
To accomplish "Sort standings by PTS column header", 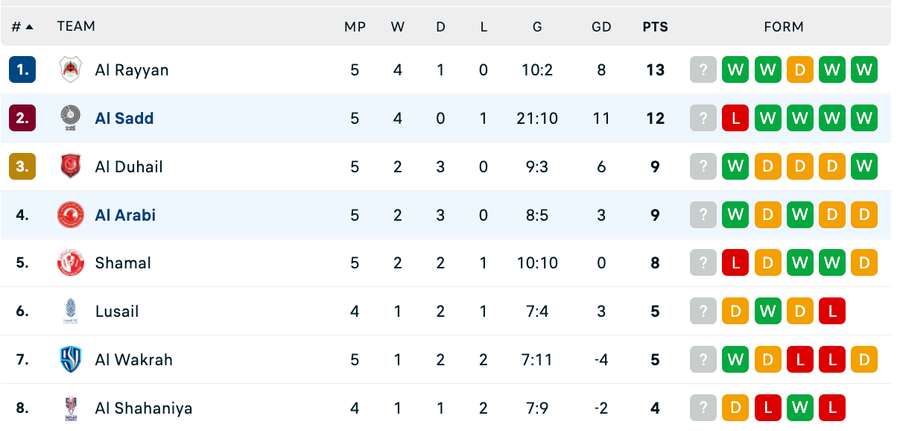I will 655,27.
